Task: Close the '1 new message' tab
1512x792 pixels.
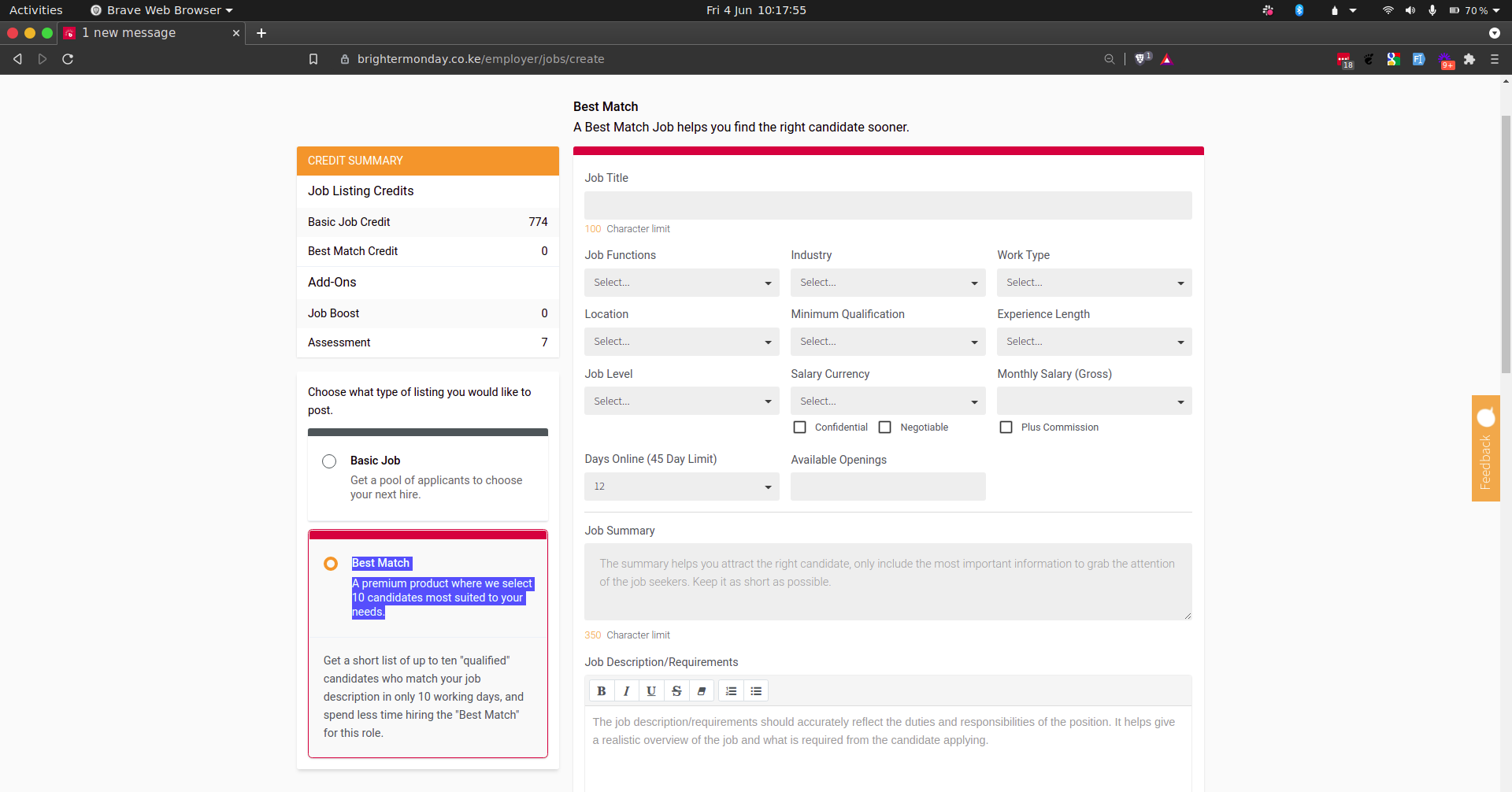Action: click(x=235, y=33)
